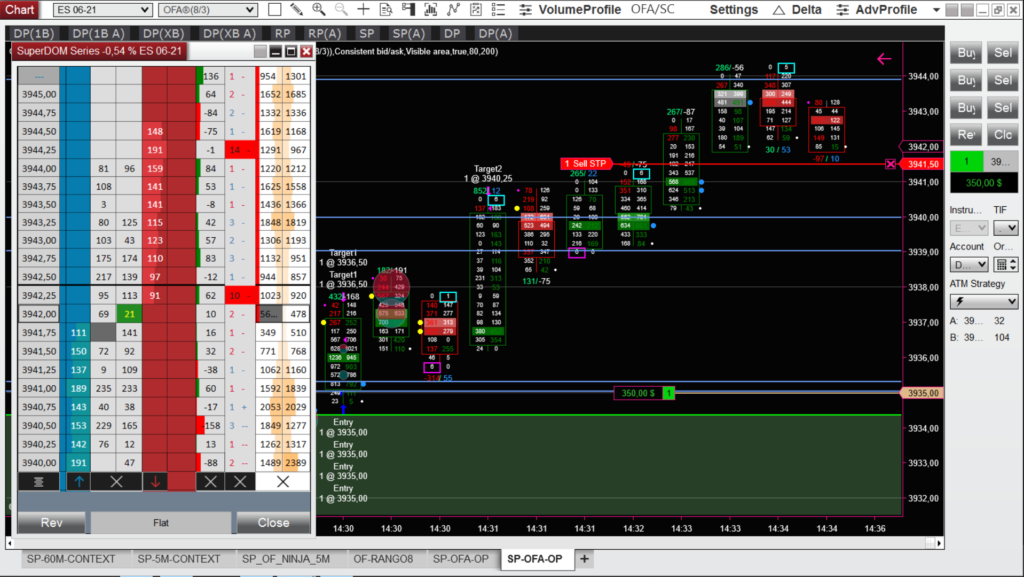Click the red down arrow in SuperDOM

(x=155, y=482)
